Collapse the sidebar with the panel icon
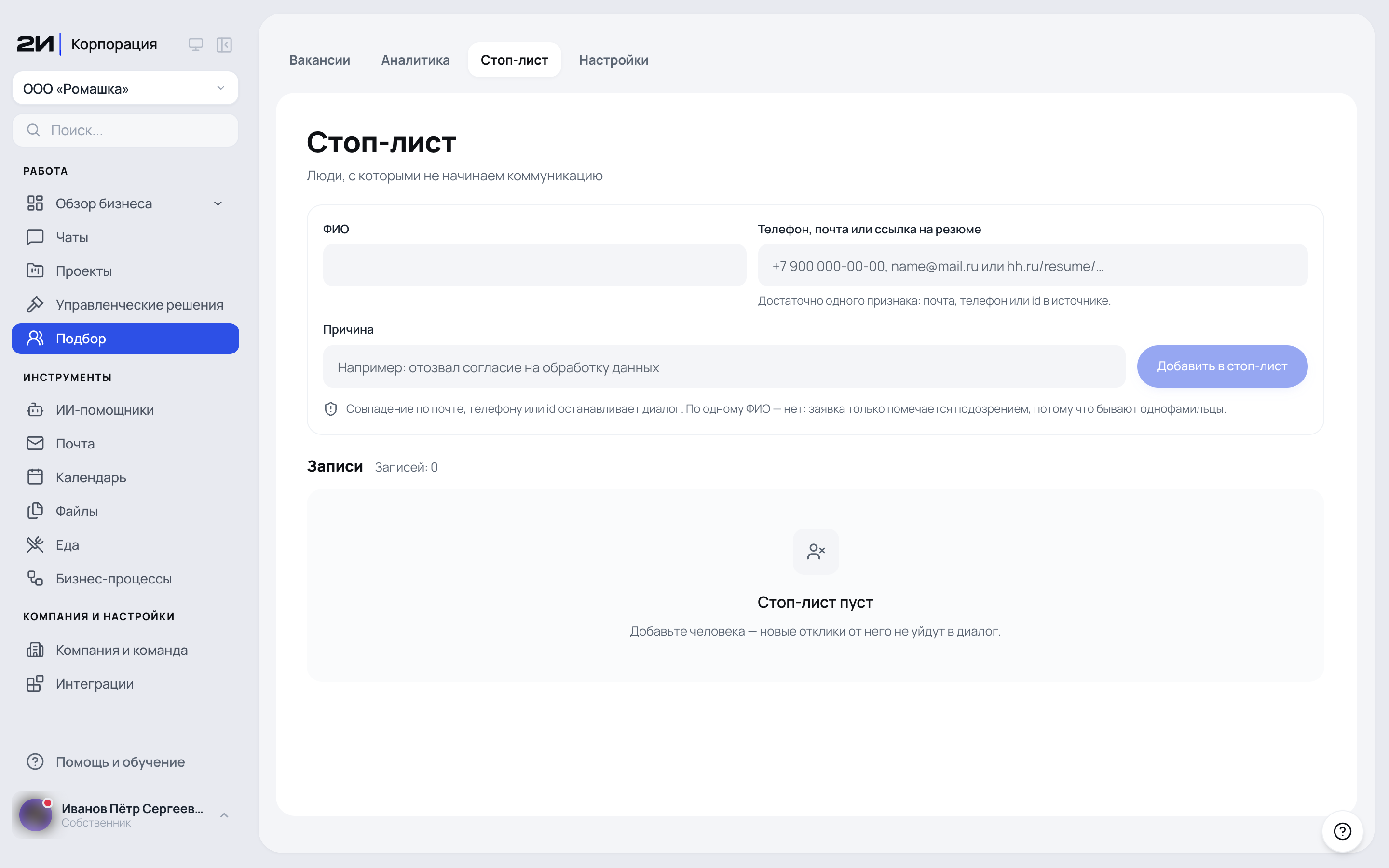The height and width of the screenshot is (868, 1389). (x=224, y=44)
